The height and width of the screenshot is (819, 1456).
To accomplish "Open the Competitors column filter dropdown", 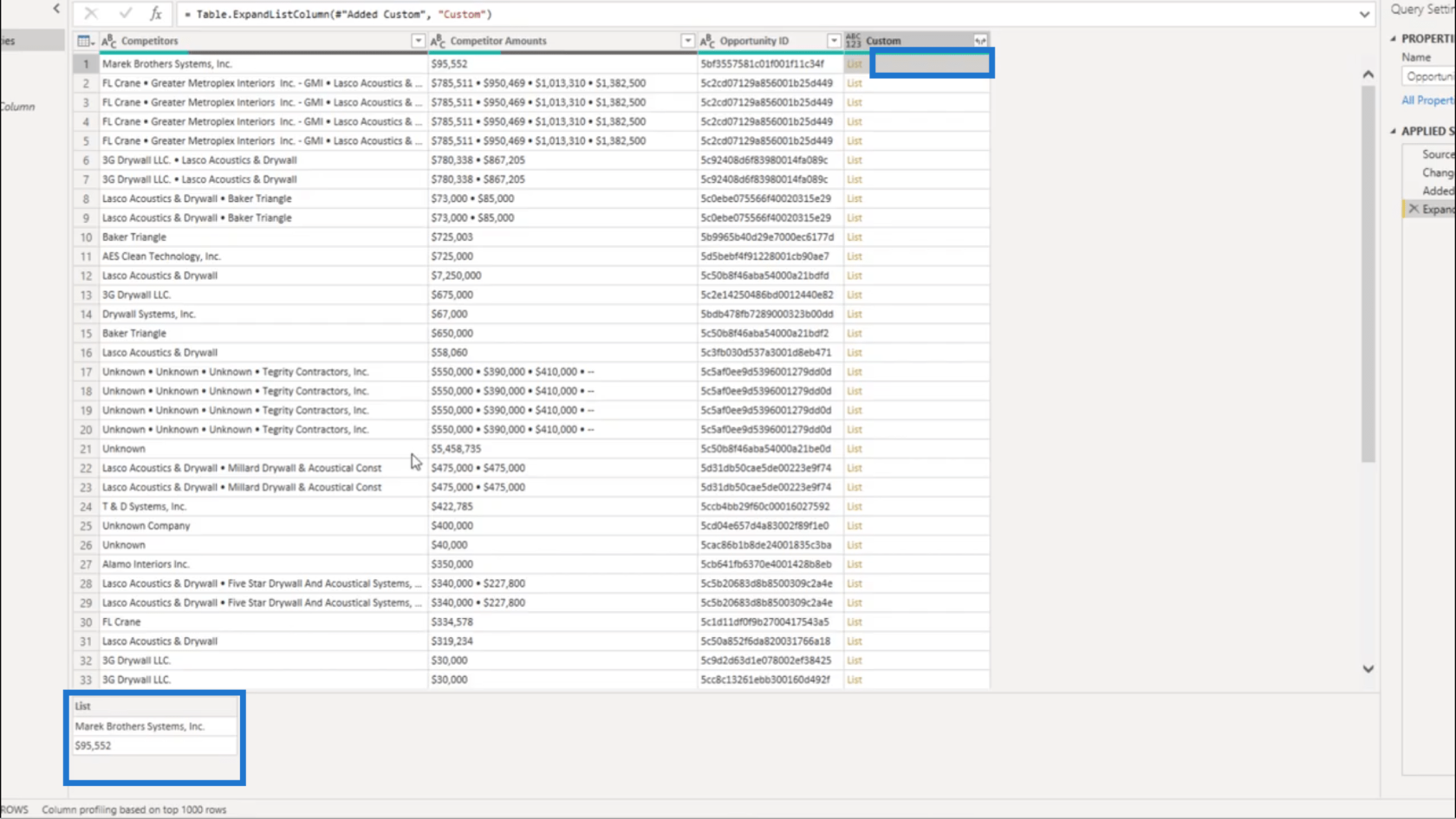I will point(418,41).
